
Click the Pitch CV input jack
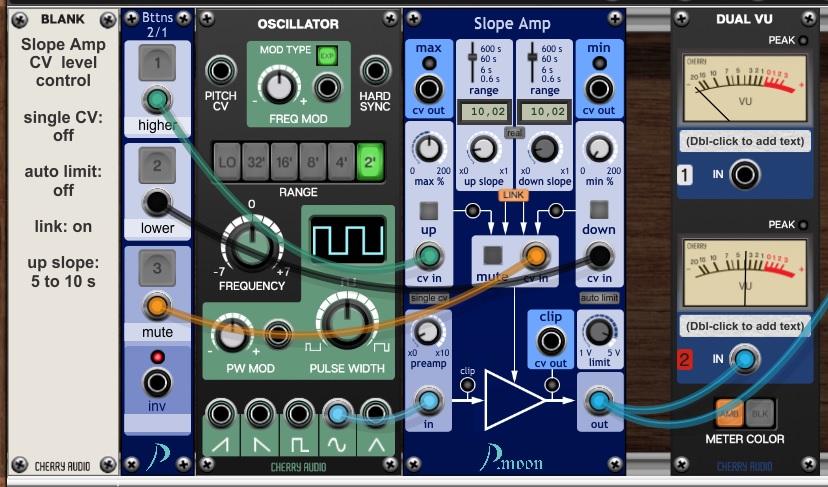point(221,72)
